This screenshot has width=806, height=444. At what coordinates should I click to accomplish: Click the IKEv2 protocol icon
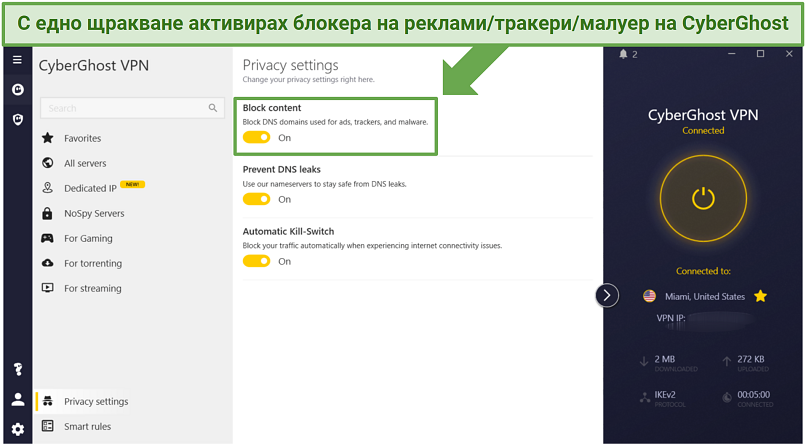pos(645,397)
